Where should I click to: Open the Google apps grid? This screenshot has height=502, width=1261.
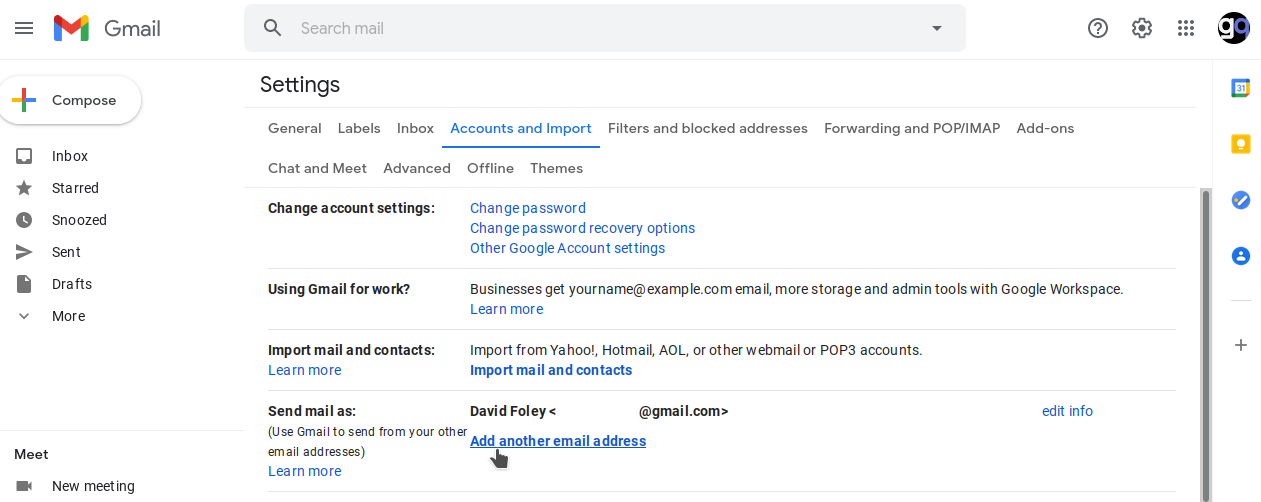(x=1186, y=28)
